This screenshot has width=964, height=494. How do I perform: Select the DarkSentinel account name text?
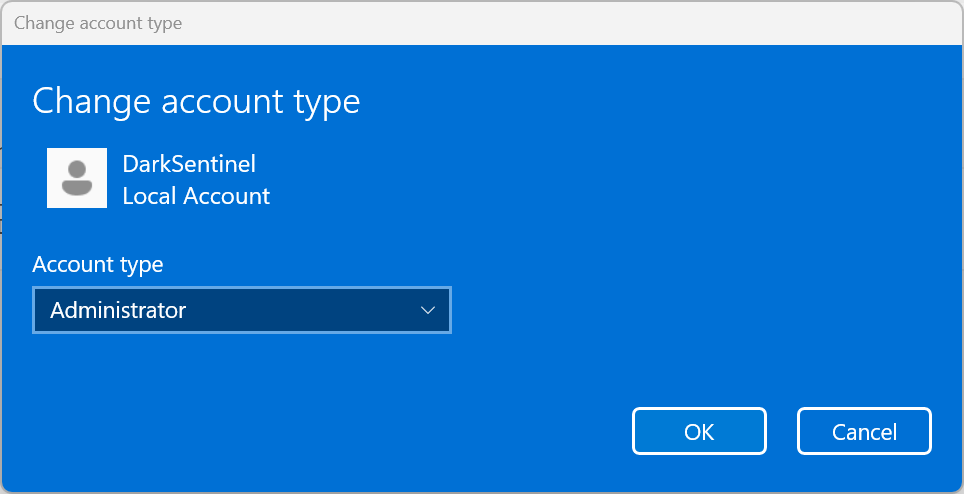pos(189,164)
